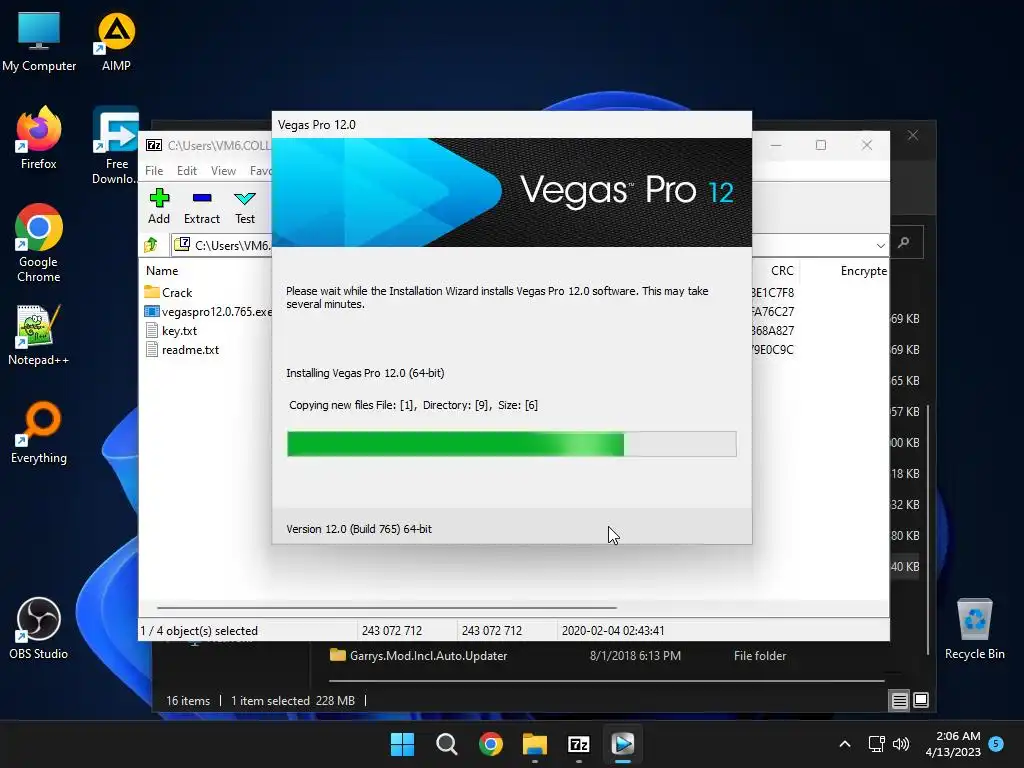Launch OBS Studio from the desktop
1024x768 pixels.
(x=39, y=628)
